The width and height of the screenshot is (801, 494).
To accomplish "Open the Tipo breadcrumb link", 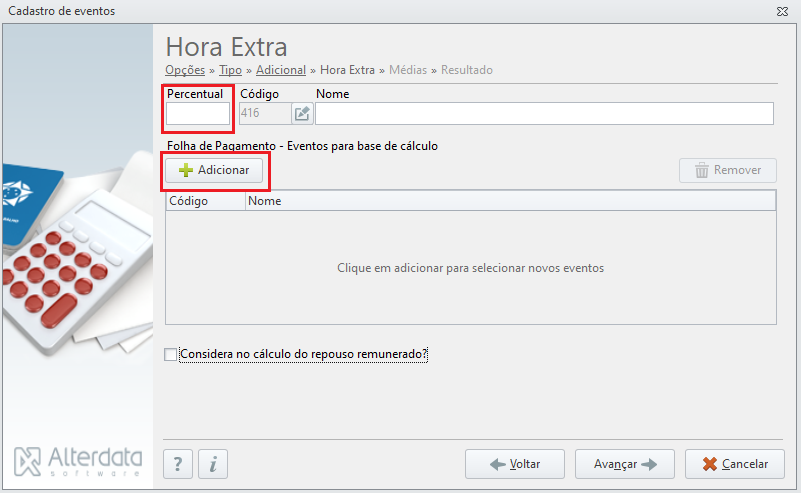I will point(230,70).
